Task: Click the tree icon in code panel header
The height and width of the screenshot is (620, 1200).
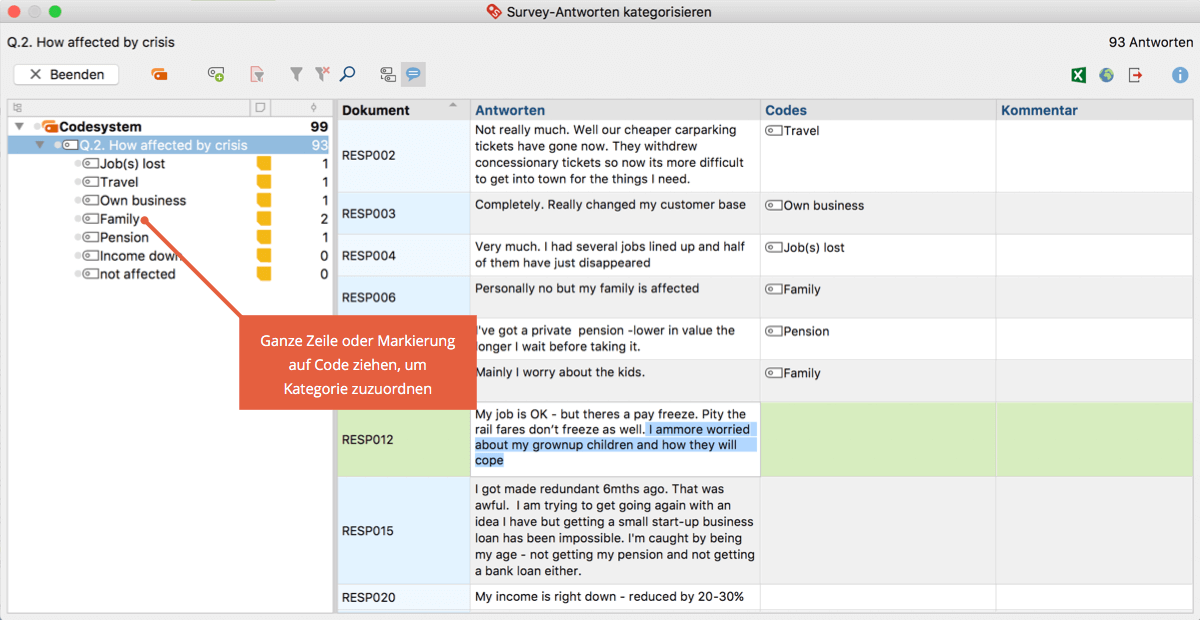Action: 17,107
